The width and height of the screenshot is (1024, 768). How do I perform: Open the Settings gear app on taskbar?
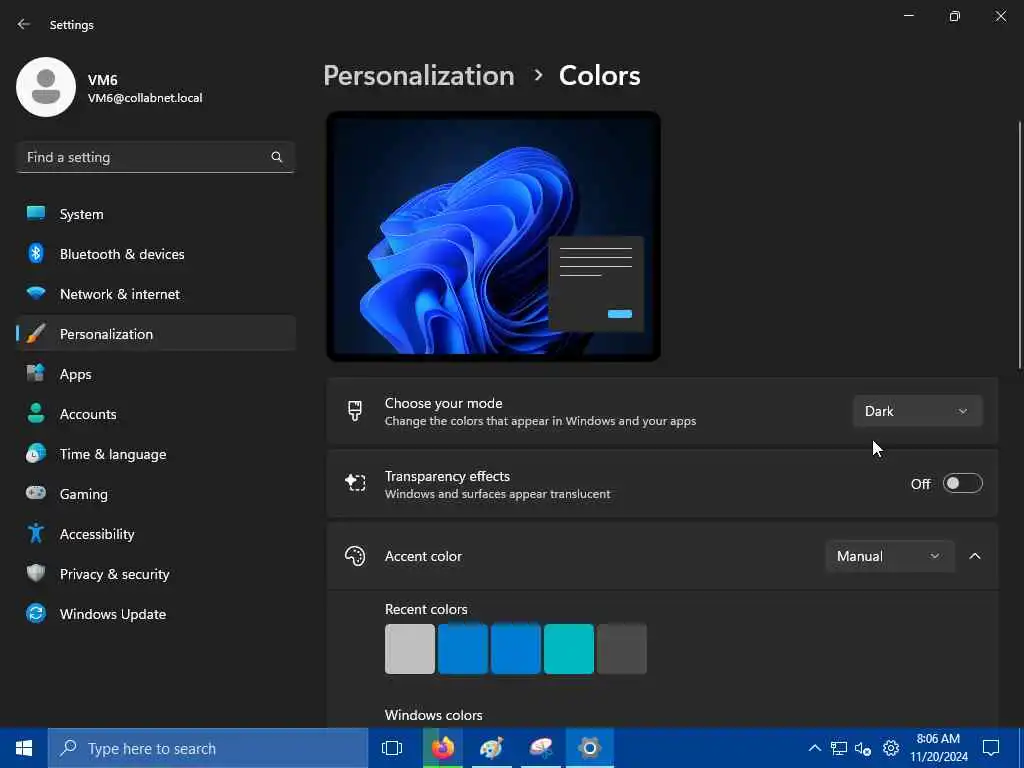coord(590,748)
